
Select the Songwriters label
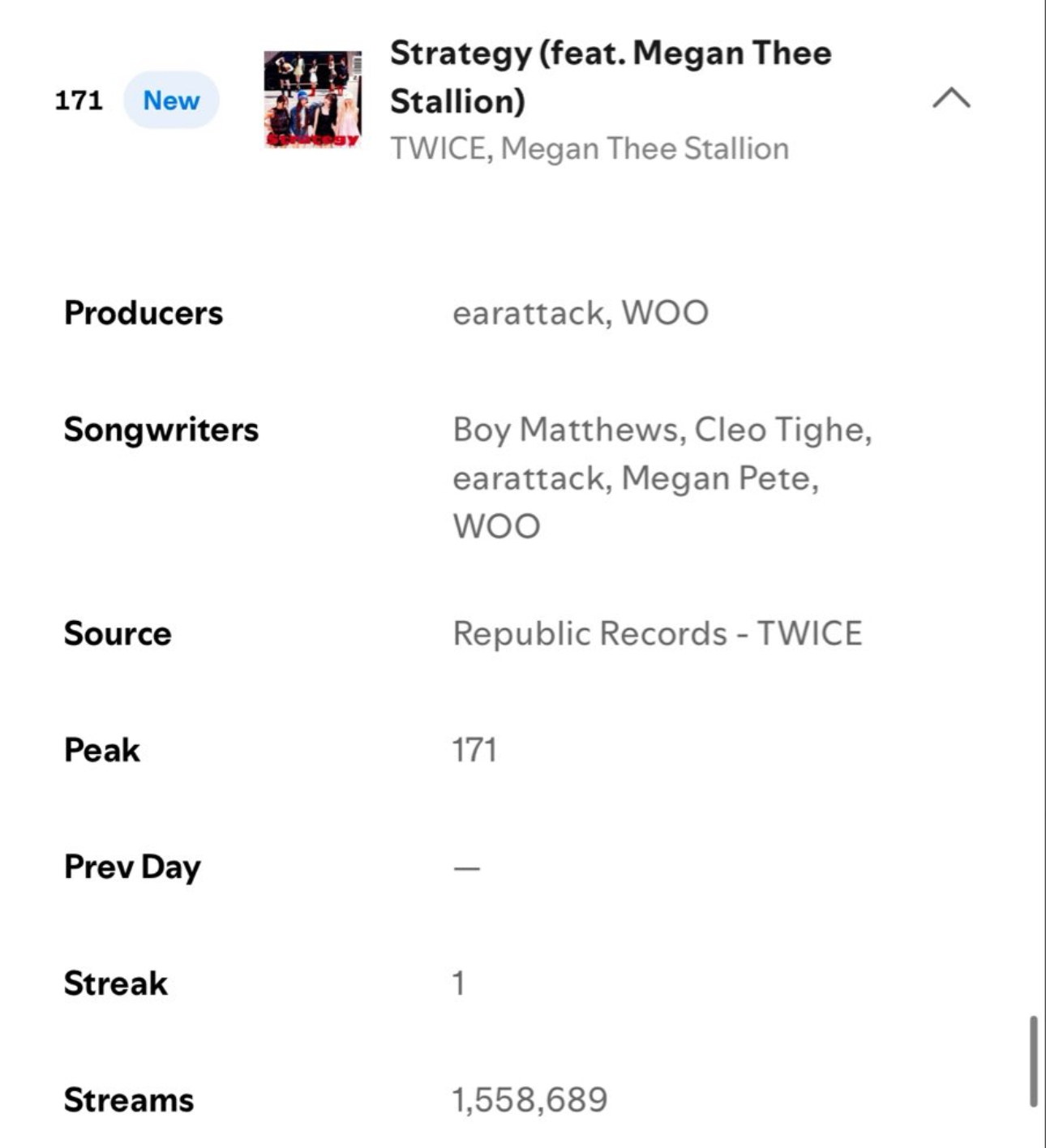click(x=161, y=430)
